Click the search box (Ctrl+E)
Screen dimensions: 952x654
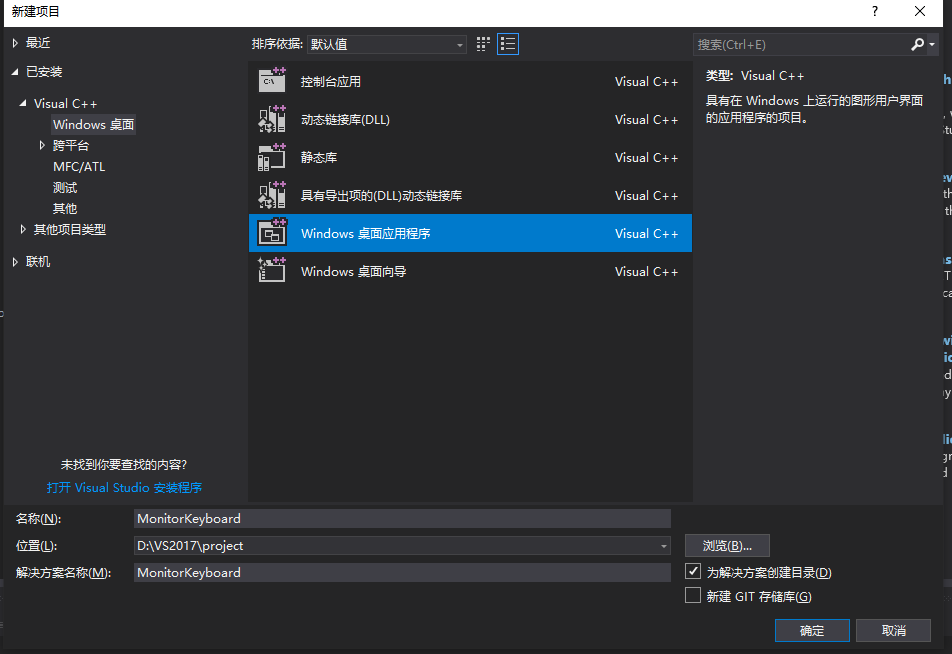tap(801, 44)
